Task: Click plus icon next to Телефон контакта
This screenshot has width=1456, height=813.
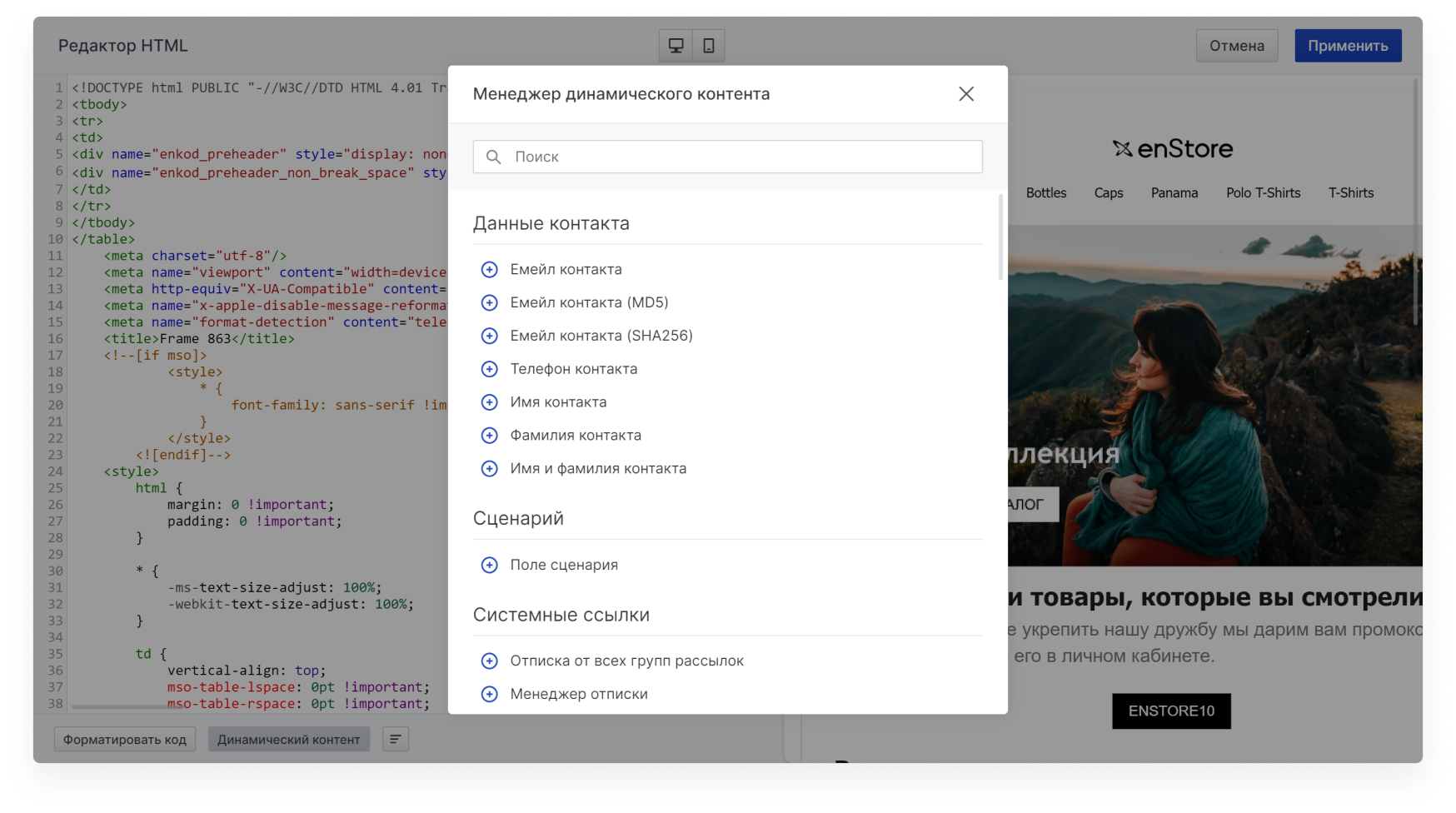Action: [490, 369]
